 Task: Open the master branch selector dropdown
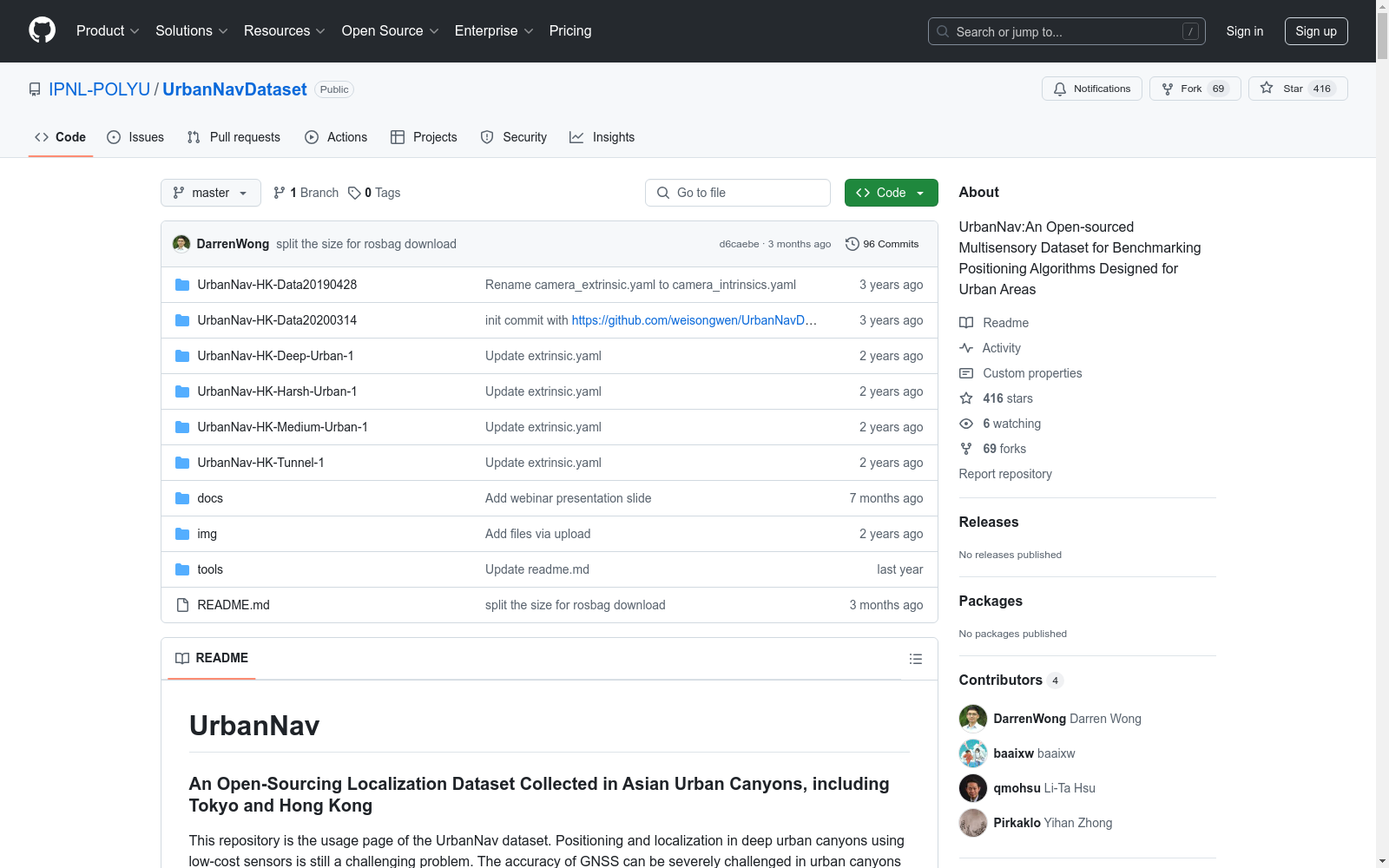tap(211, 193)
